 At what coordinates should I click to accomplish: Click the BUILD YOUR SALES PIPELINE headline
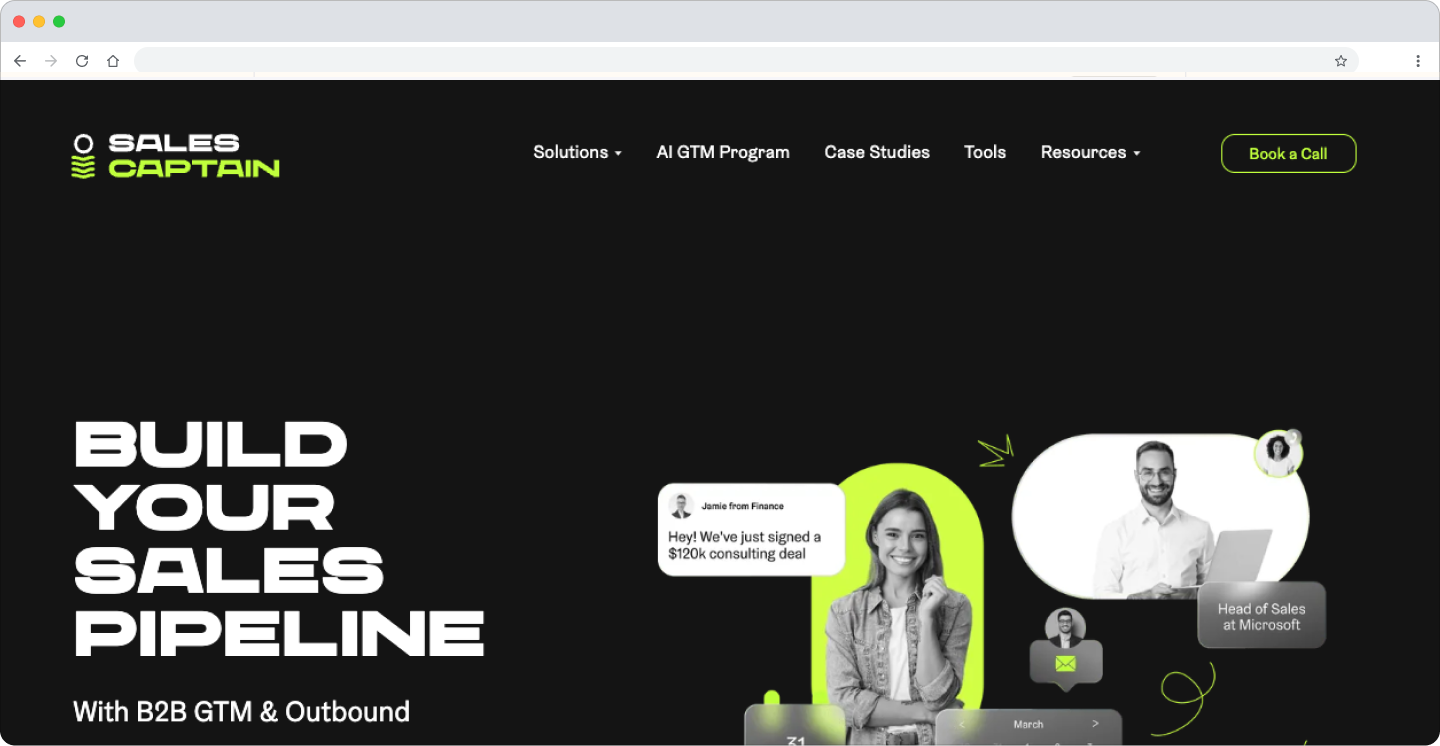point(279,538)
